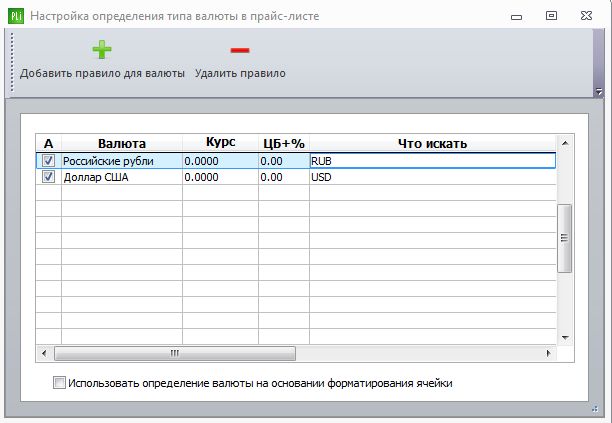Click the horizontal scrollbar left arrow
This screenshot has width=612, height=423.
point(44,353)
